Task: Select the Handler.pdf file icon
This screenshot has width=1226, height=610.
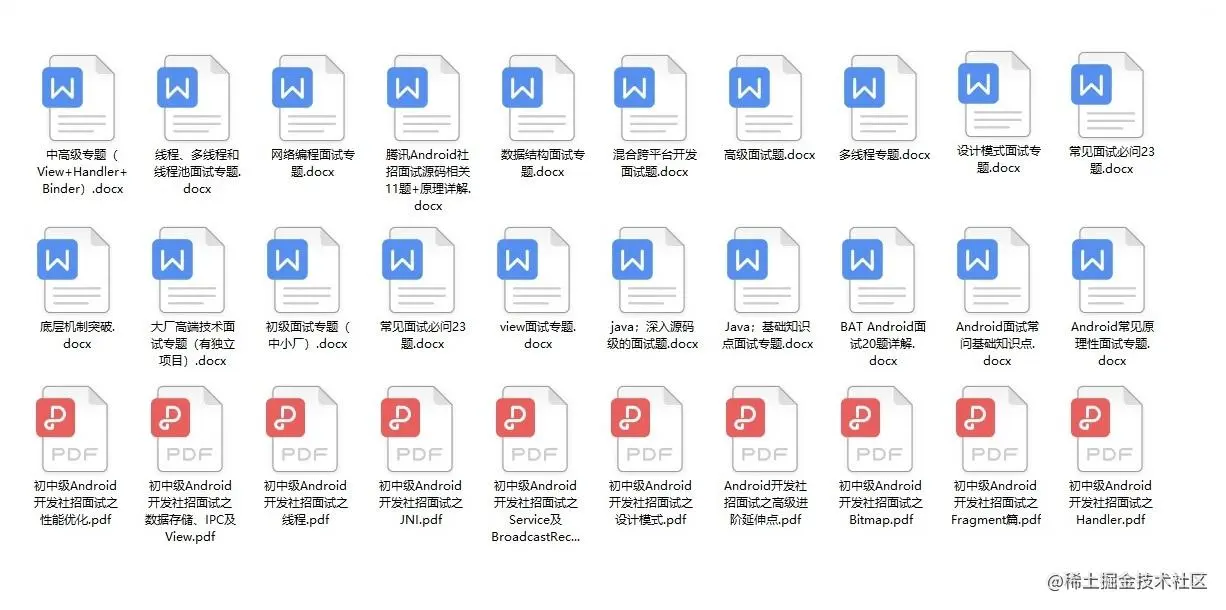Action: (1111, 429)
